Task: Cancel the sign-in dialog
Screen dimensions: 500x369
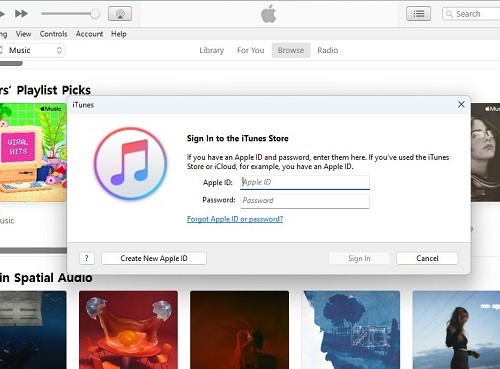Action: 427,258
